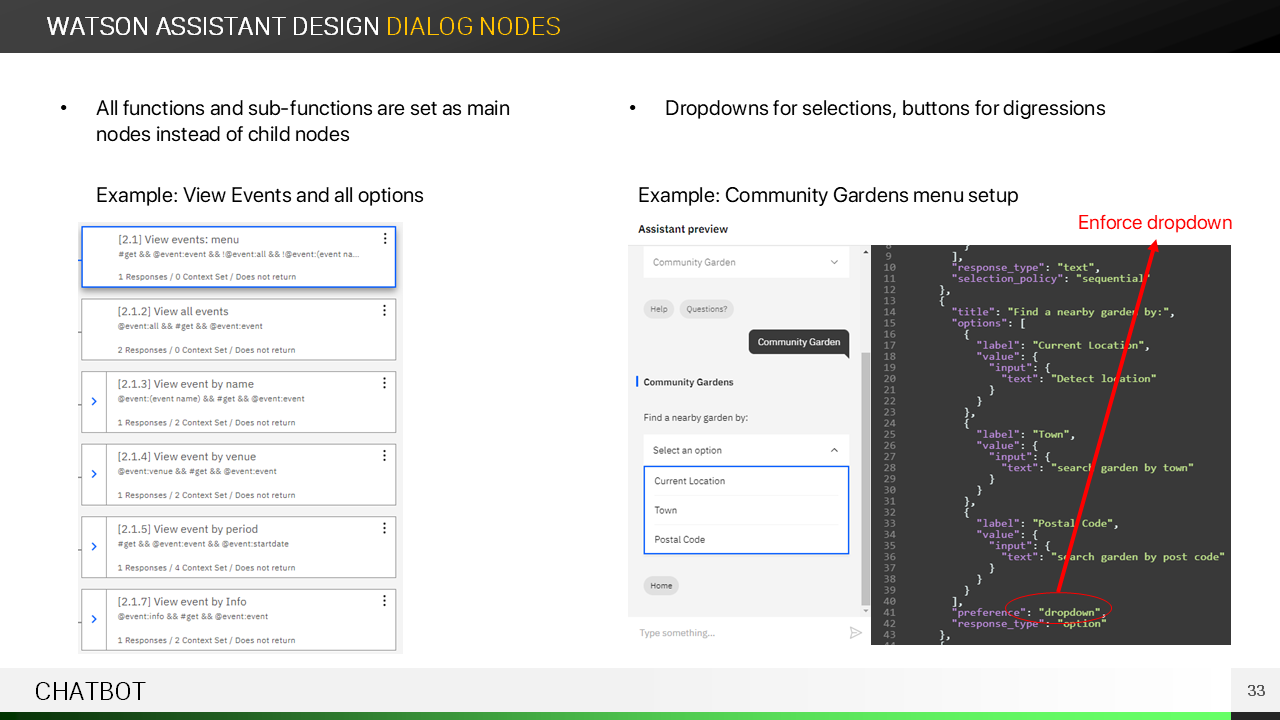The height and width of the screenshot is (720, 1280).
Task: Expand the View event by period node
Action: pyautogui.click(x=94, y=546)
